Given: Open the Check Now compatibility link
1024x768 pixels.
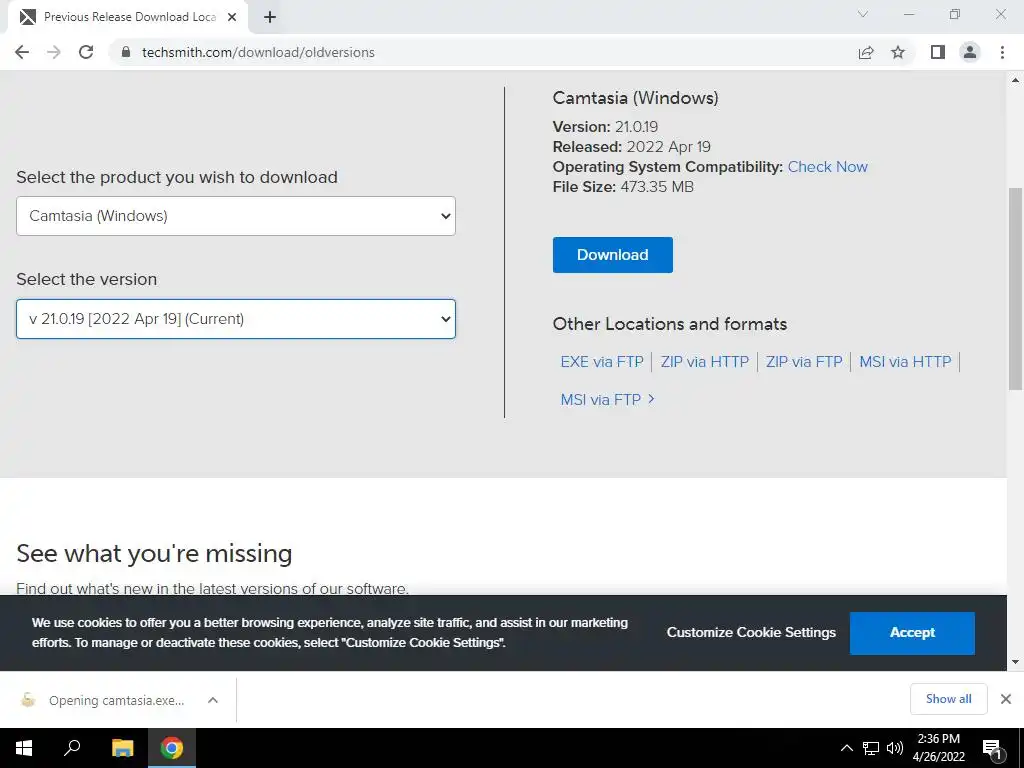Looking at the screenshot, I should point(827,167).
